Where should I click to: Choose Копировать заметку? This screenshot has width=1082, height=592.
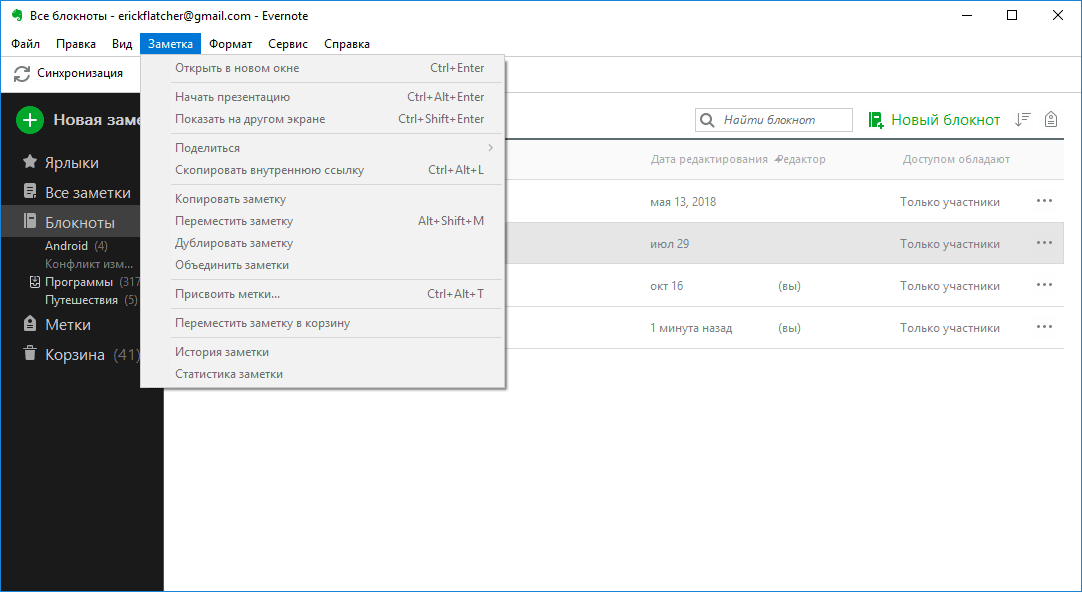(323, 199)
